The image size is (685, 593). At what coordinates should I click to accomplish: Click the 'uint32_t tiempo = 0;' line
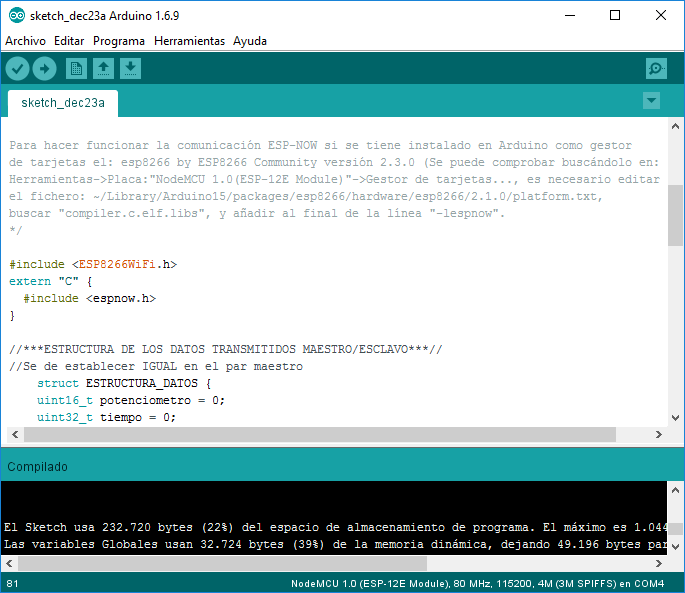pyautogui.click(x=106, y=418)
